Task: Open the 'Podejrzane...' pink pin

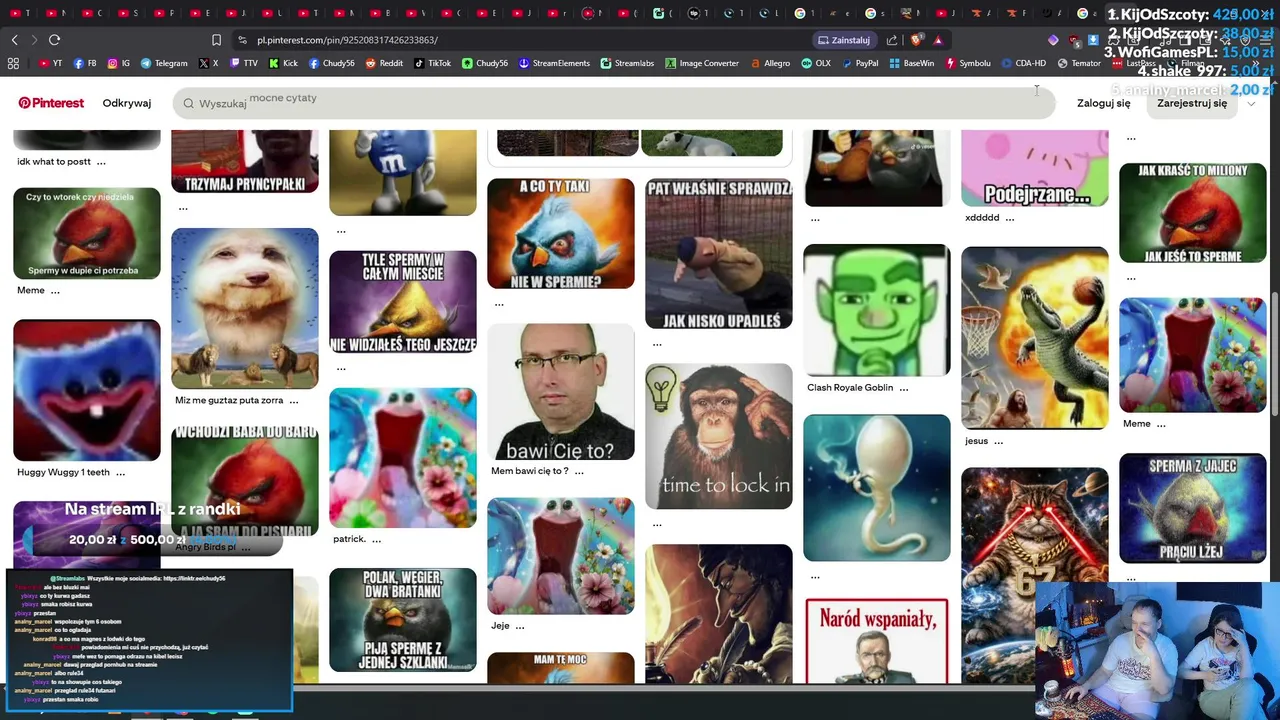Action: 1035,168
